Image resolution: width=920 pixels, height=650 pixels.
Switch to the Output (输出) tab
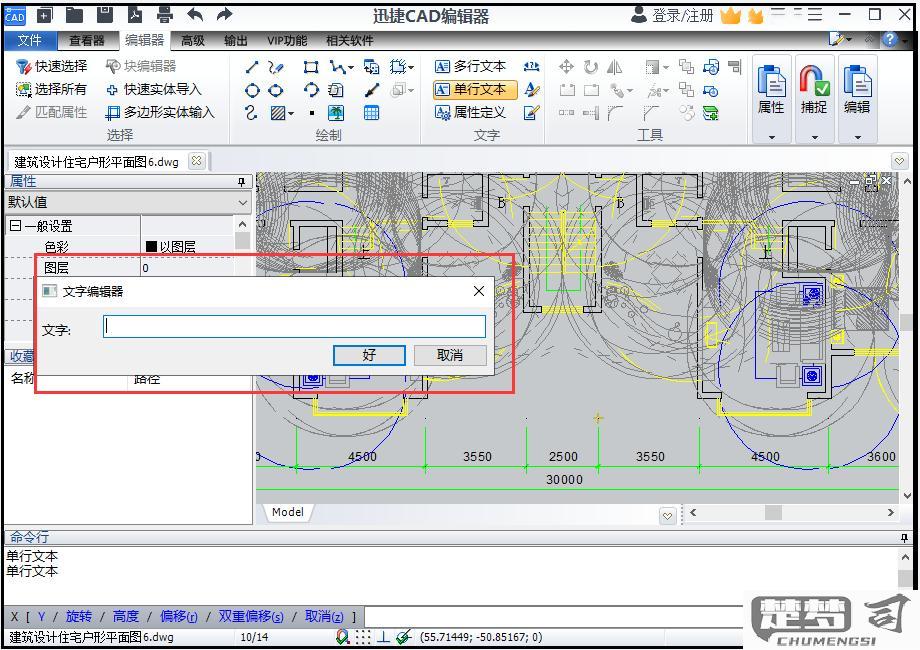(x=236, y=40)
